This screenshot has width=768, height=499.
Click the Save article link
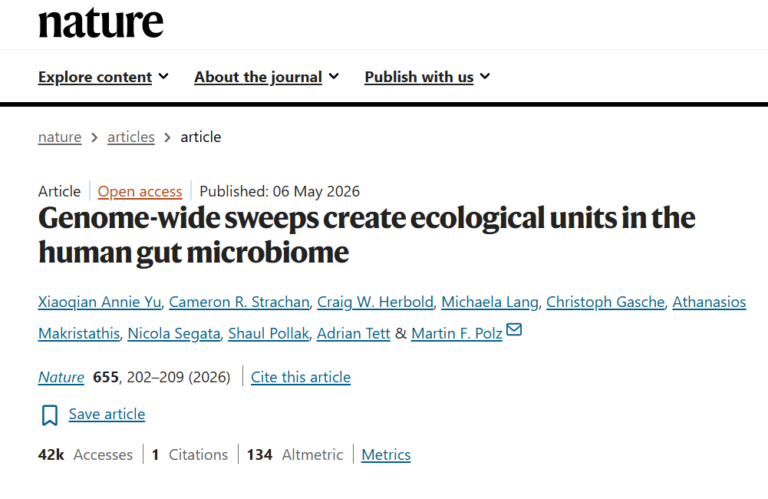107,414
